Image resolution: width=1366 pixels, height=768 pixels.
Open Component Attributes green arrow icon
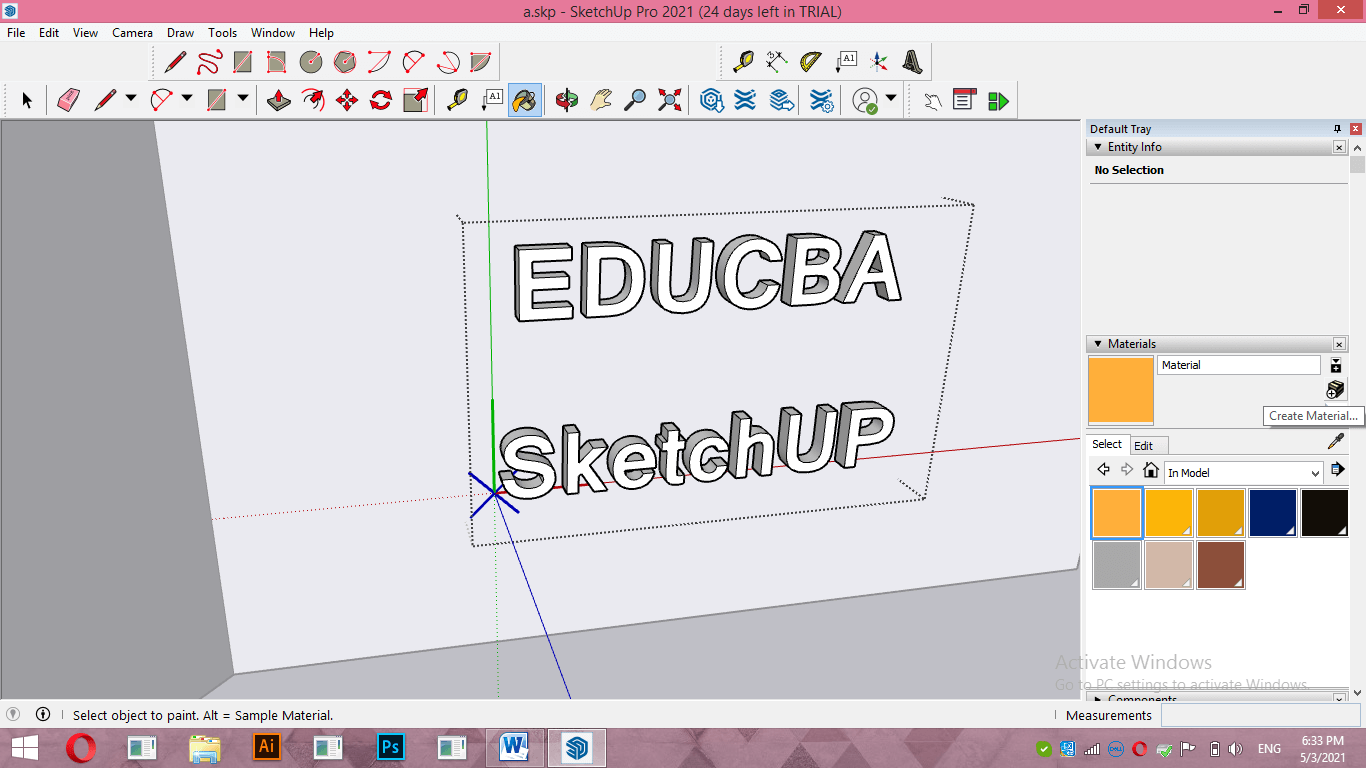(x=998, y=100)
